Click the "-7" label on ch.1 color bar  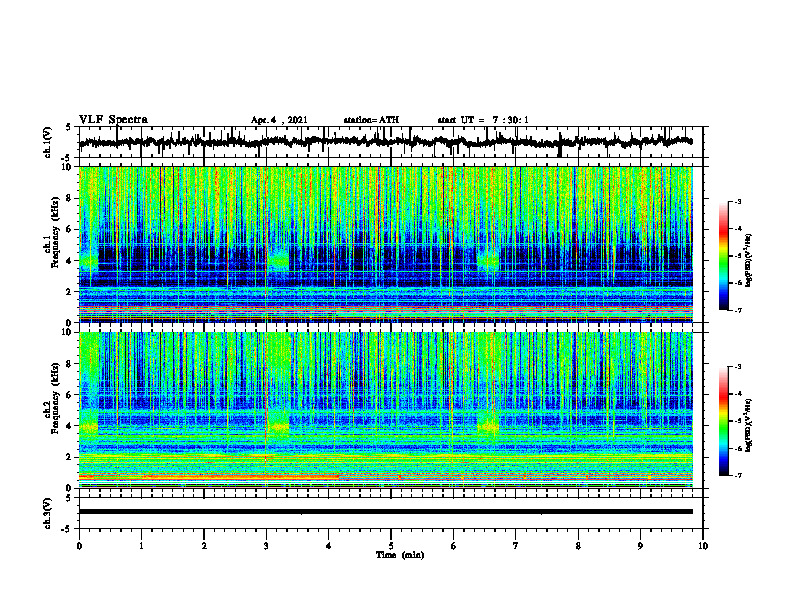coord(738,310)
